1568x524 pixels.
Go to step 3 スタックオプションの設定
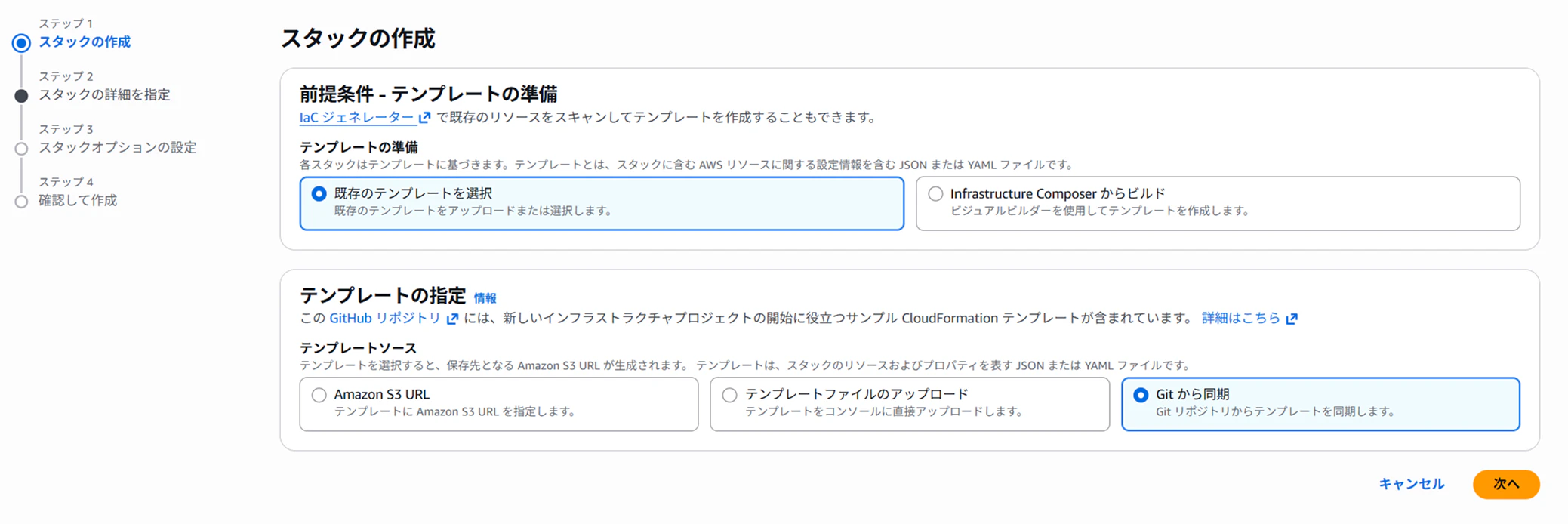[x=118, y=148]
